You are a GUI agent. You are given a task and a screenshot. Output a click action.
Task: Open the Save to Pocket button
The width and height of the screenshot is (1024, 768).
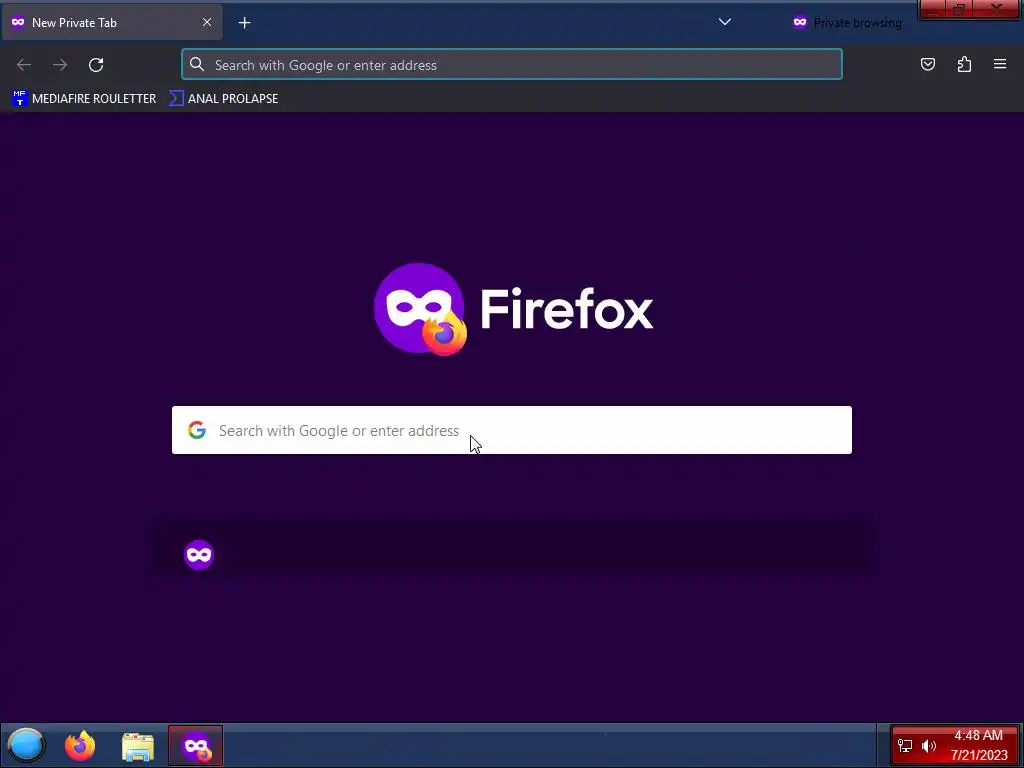tap(927, 64)
